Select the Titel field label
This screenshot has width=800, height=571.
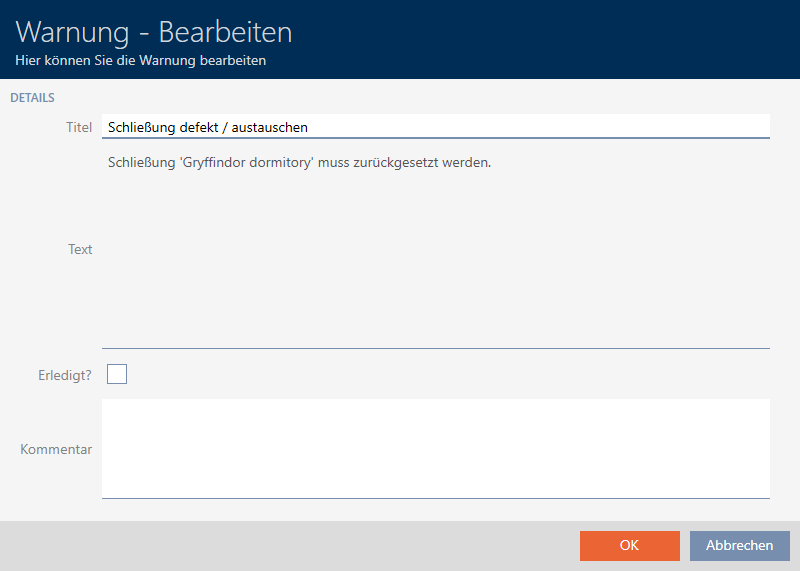pyautogui.click(x=80, y=128)
